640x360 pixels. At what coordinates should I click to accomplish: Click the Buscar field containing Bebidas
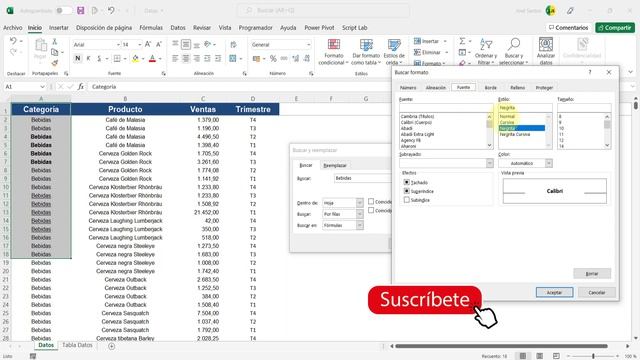coord(362,178)
